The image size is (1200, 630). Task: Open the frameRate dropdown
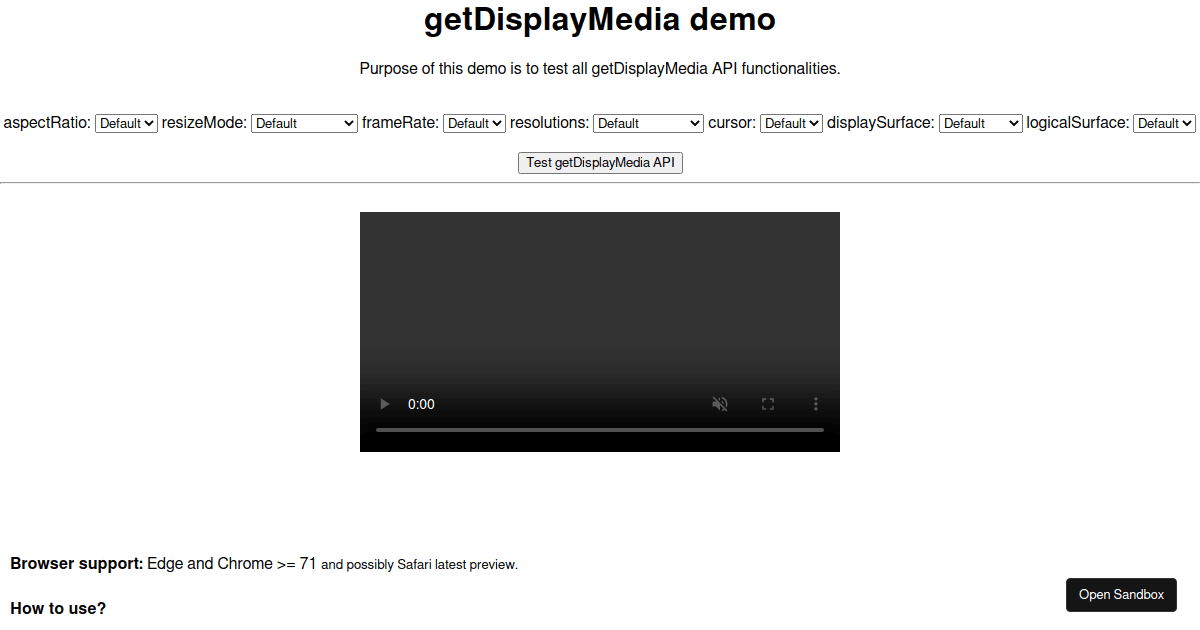pyautogui.click(x=474, y=123)
